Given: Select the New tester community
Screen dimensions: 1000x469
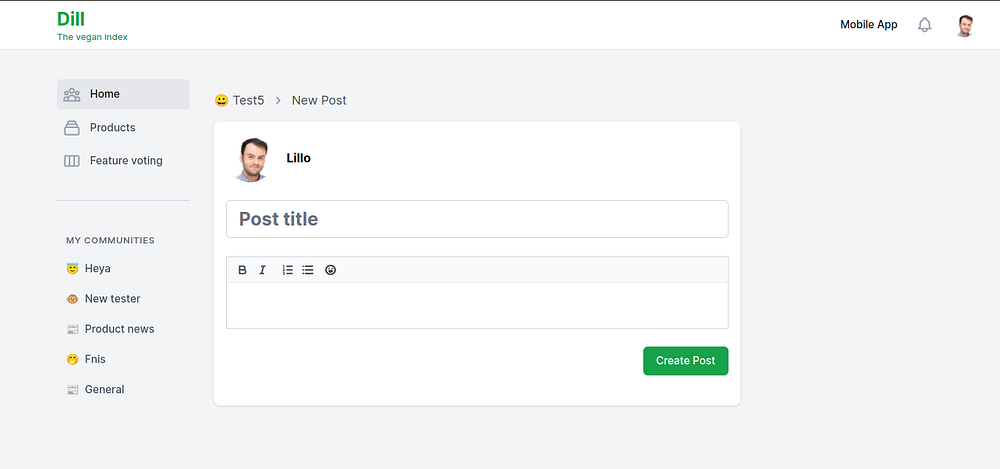Looking at the screenshot, I should point(112,299).
